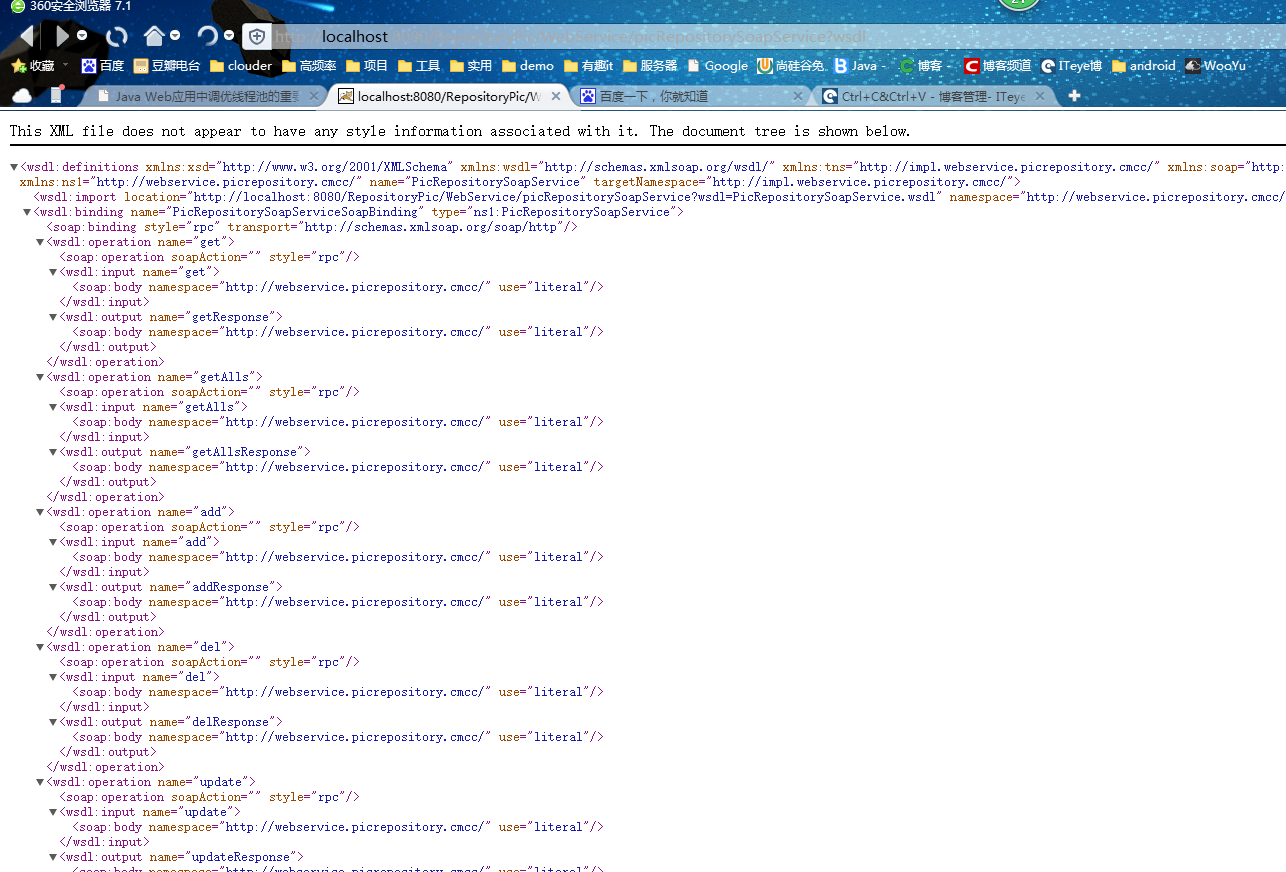The width and height of the screenshot is (1286, 872).
Task: Collapse the wsdl:input name="add" node
Action: coord(53,542)
